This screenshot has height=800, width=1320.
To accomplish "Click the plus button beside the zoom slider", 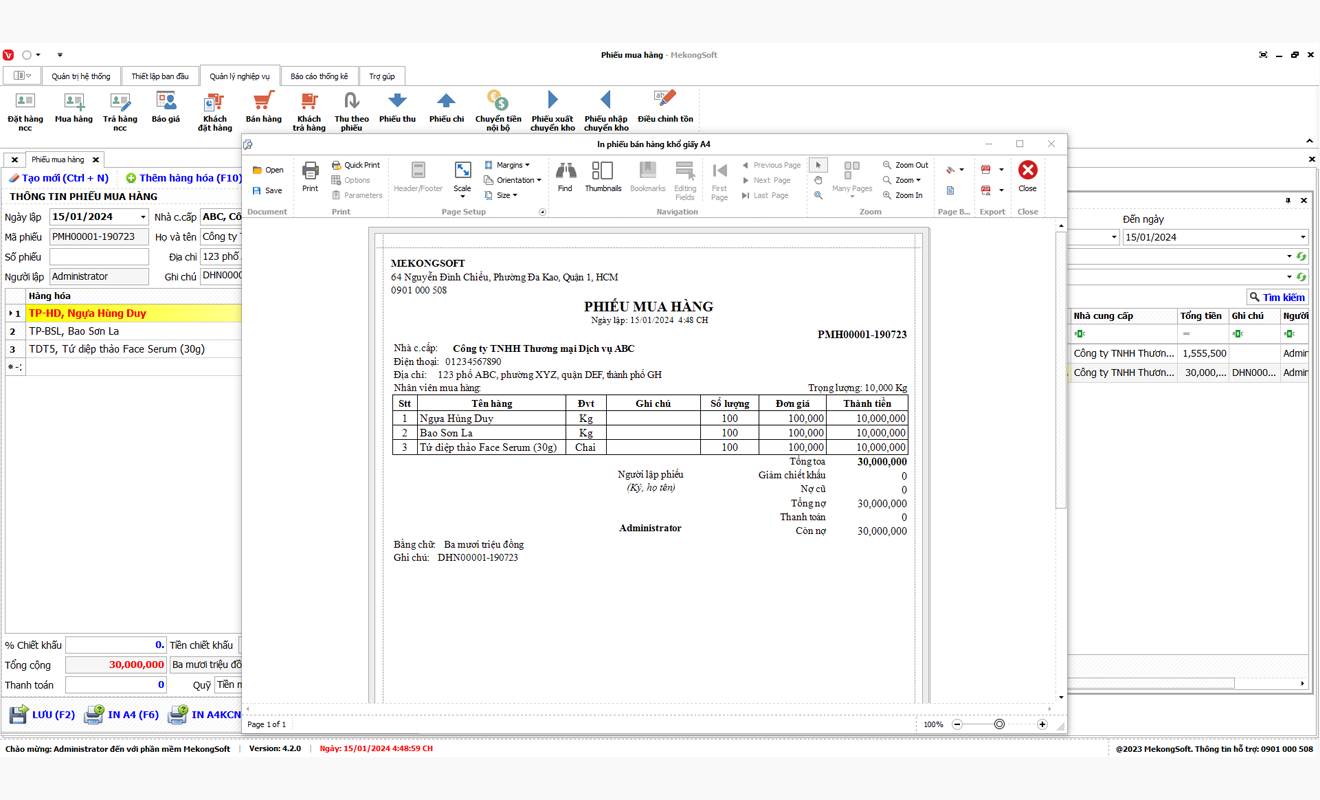I will [x=1042, y=724].
